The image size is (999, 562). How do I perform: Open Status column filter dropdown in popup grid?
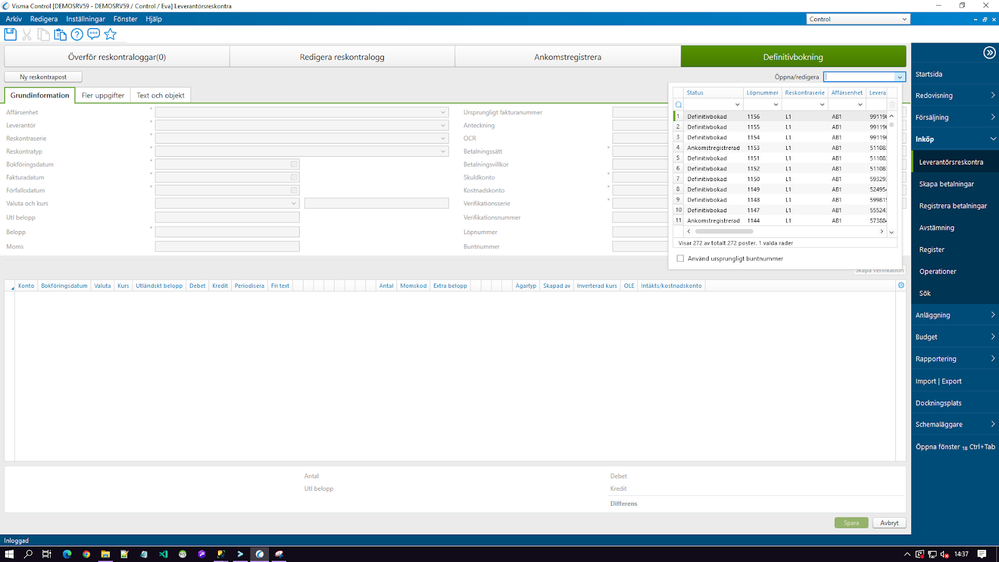(x=737, y=105)
